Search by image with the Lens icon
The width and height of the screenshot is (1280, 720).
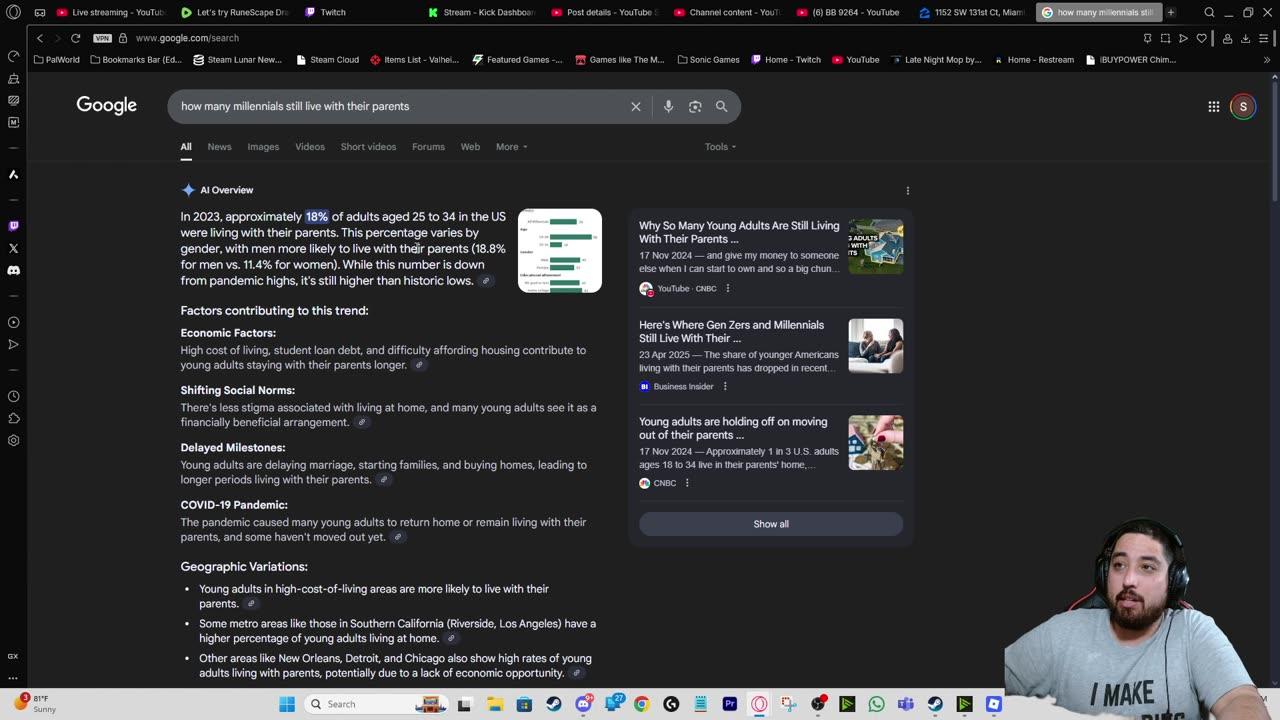(x=695, y=106)
